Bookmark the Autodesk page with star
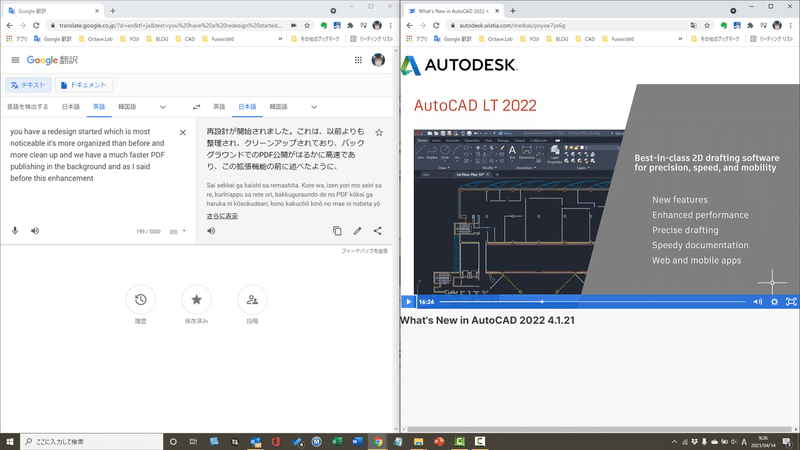Image resolution: width=800 pixels, height=450 pixels. pyautogui.click(x=707, y=26)
